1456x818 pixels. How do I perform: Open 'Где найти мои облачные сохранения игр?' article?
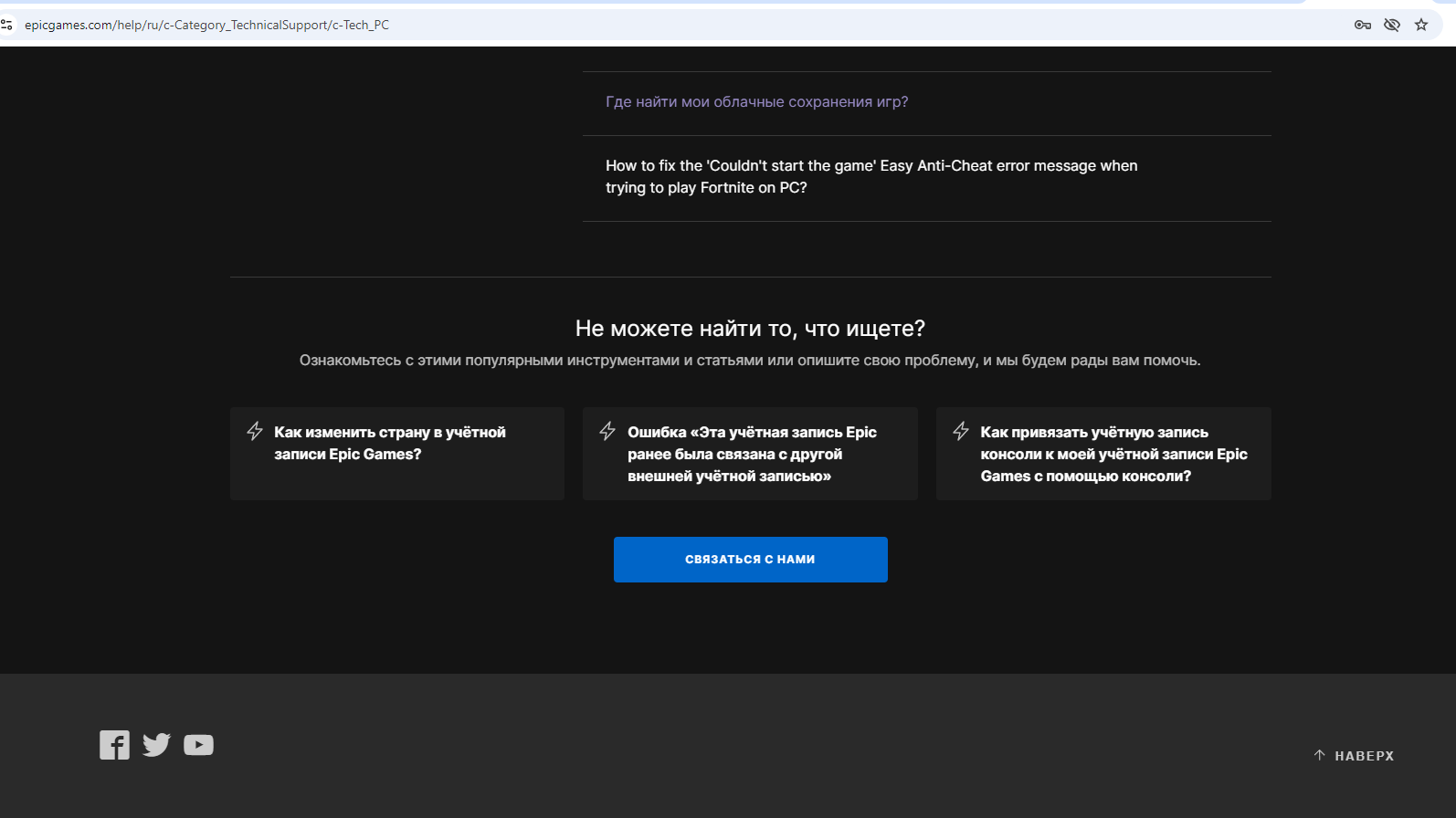(757, 102)
